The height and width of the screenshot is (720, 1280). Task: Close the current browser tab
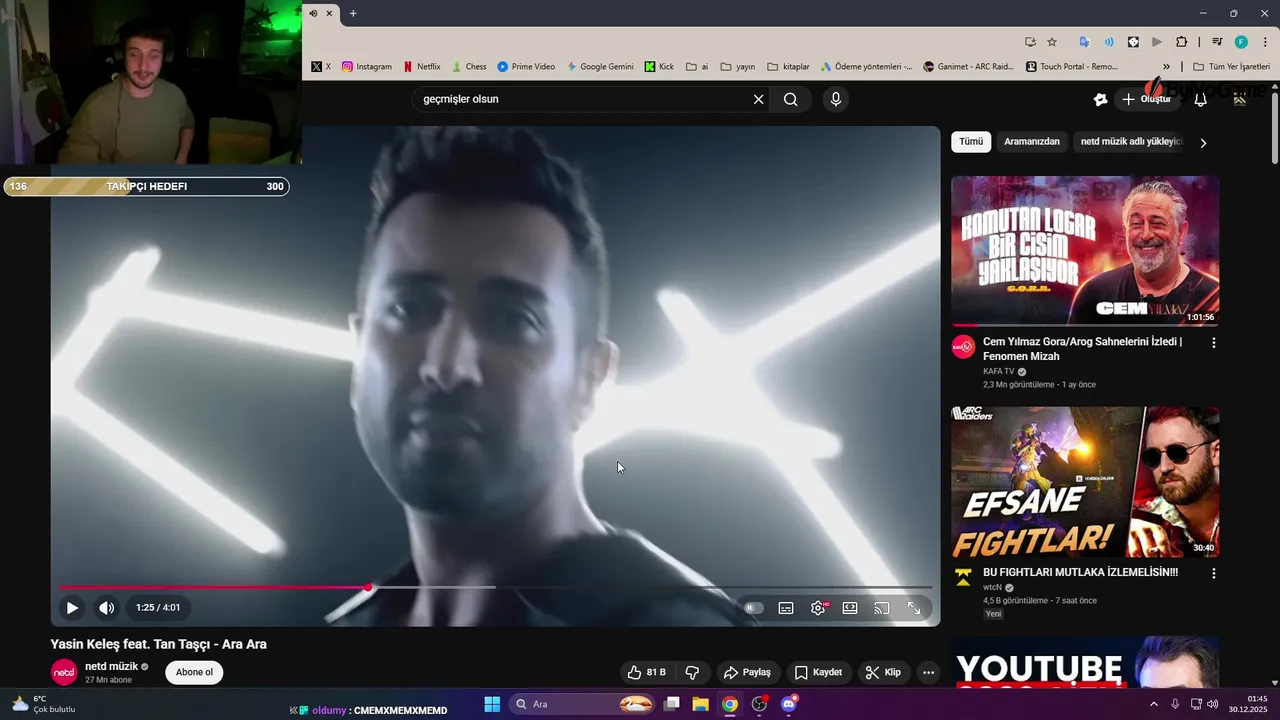click(329, 13)
